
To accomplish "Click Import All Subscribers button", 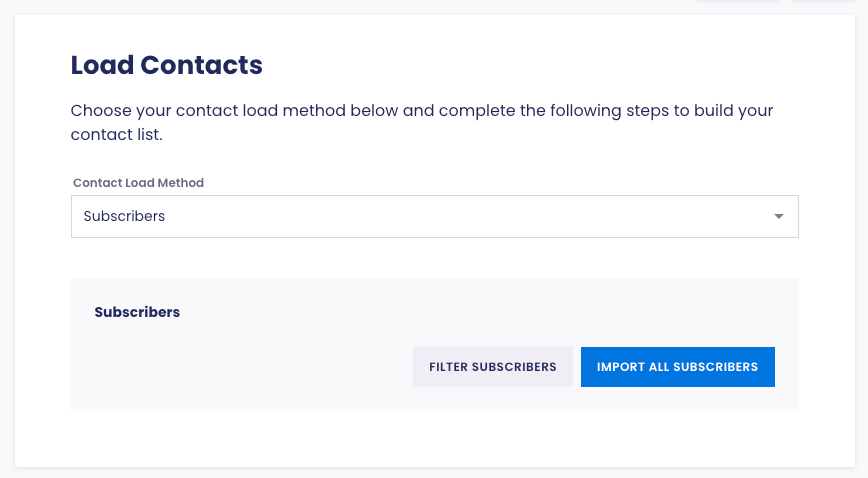I will pyautogui.click(x=677, y=367).
